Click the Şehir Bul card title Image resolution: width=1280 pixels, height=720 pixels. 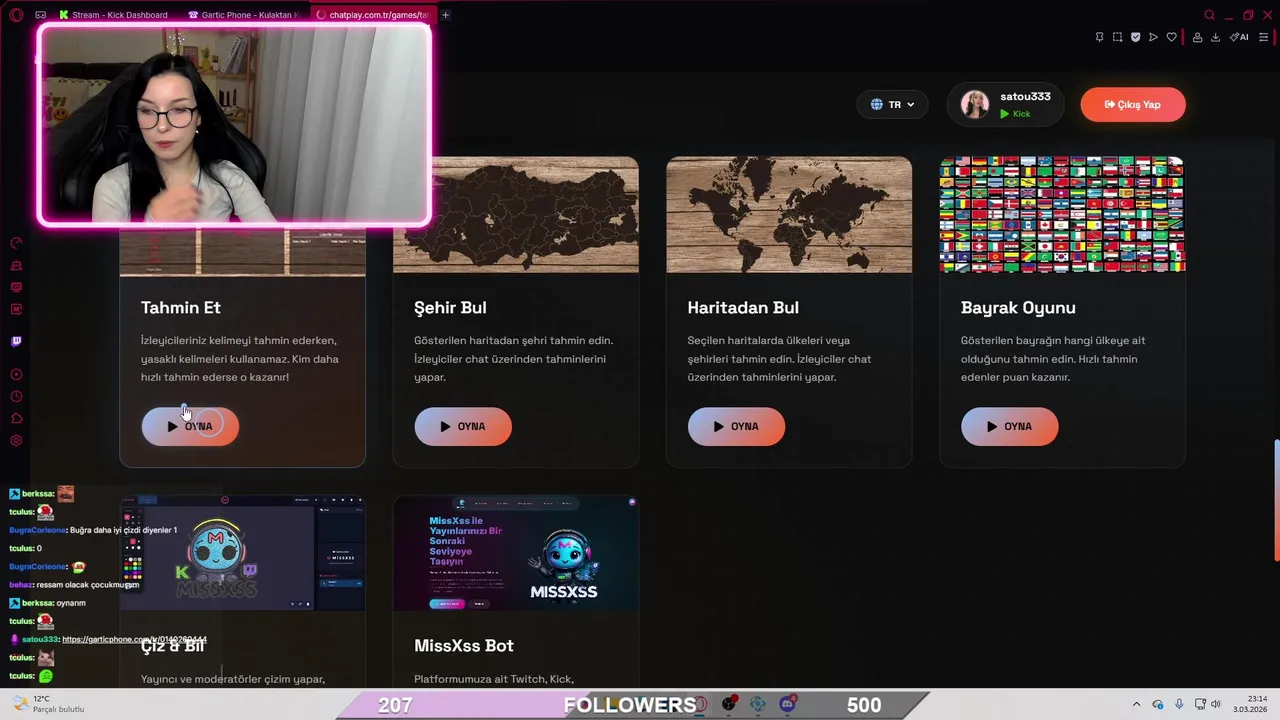(x=450, y=307)
